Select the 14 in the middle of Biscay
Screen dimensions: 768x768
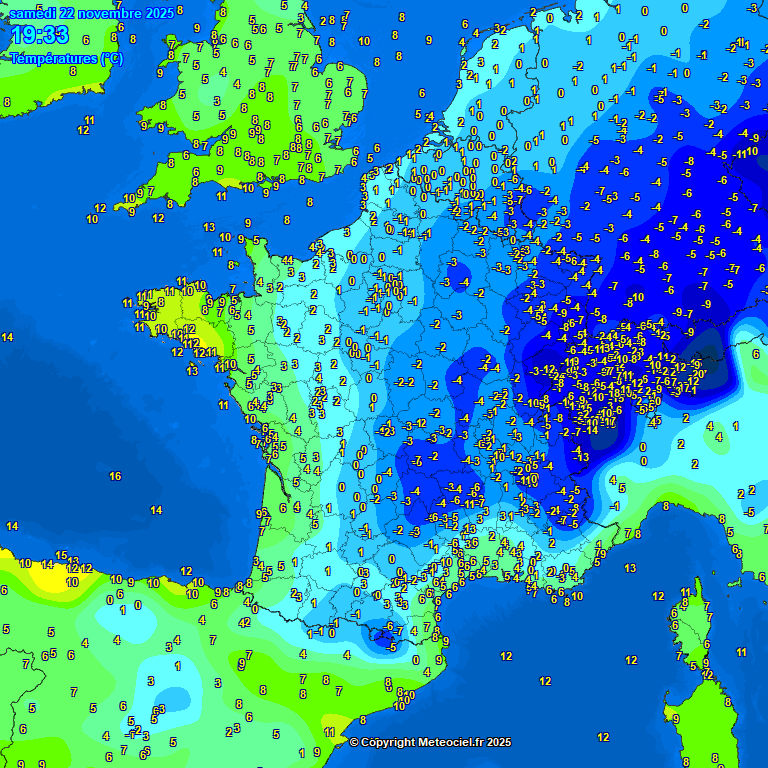[x=156, y=510]
